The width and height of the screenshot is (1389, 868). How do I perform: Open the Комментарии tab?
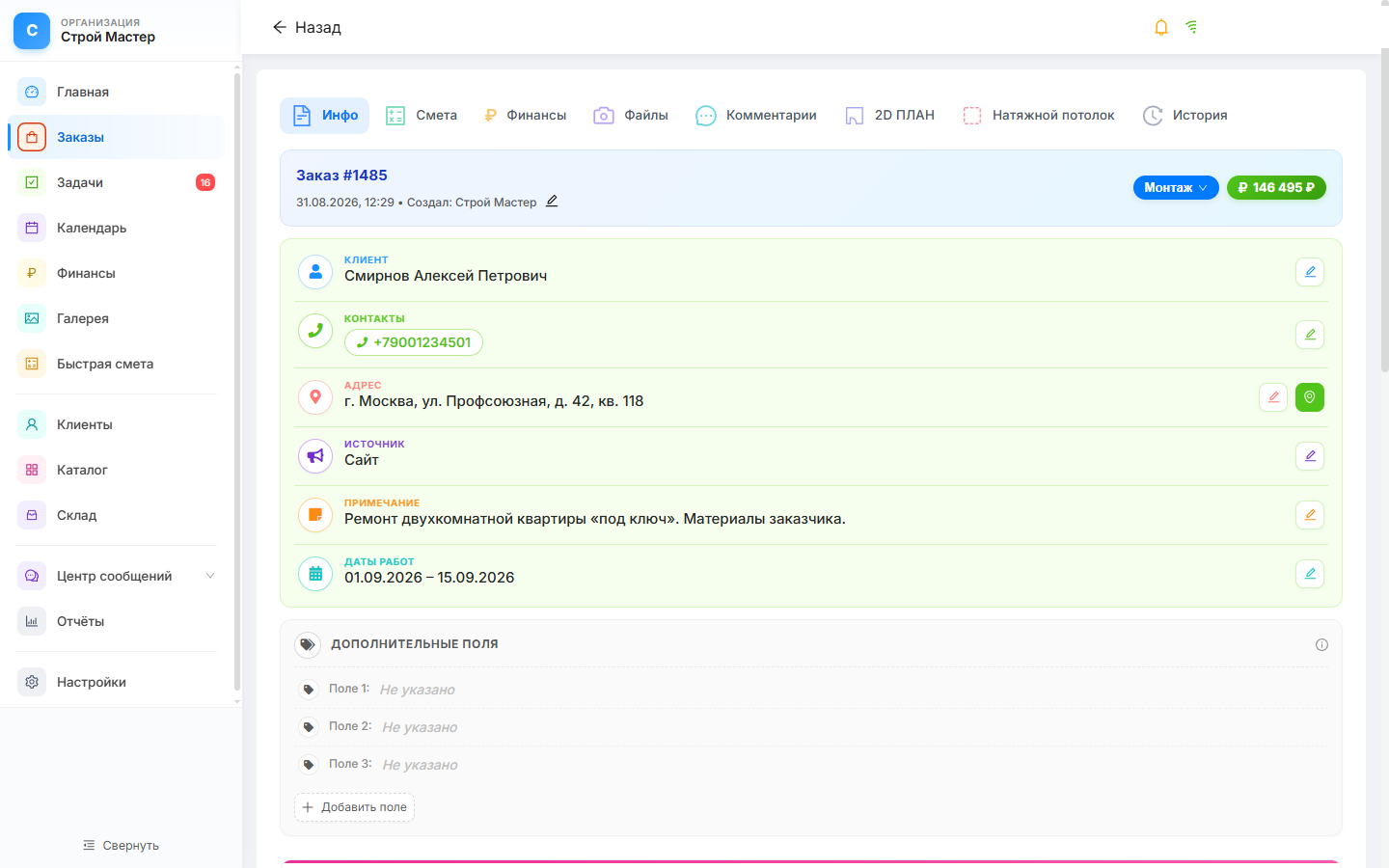[x=756, y=116]
